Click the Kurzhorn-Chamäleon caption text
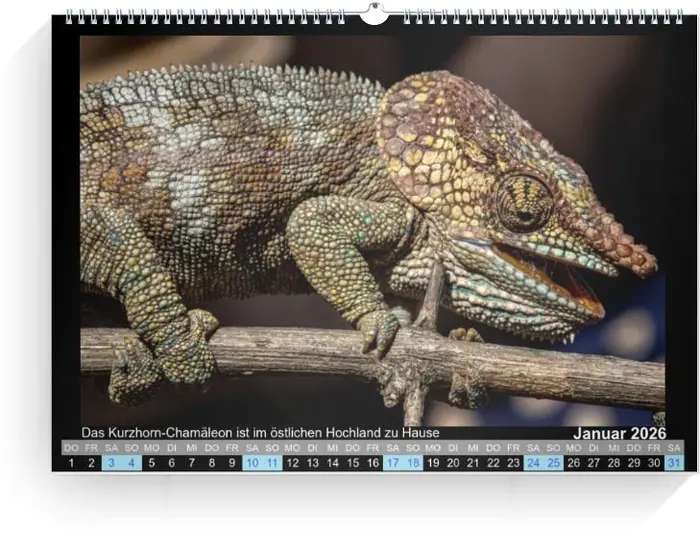700x535 pixels. [260, 433]
